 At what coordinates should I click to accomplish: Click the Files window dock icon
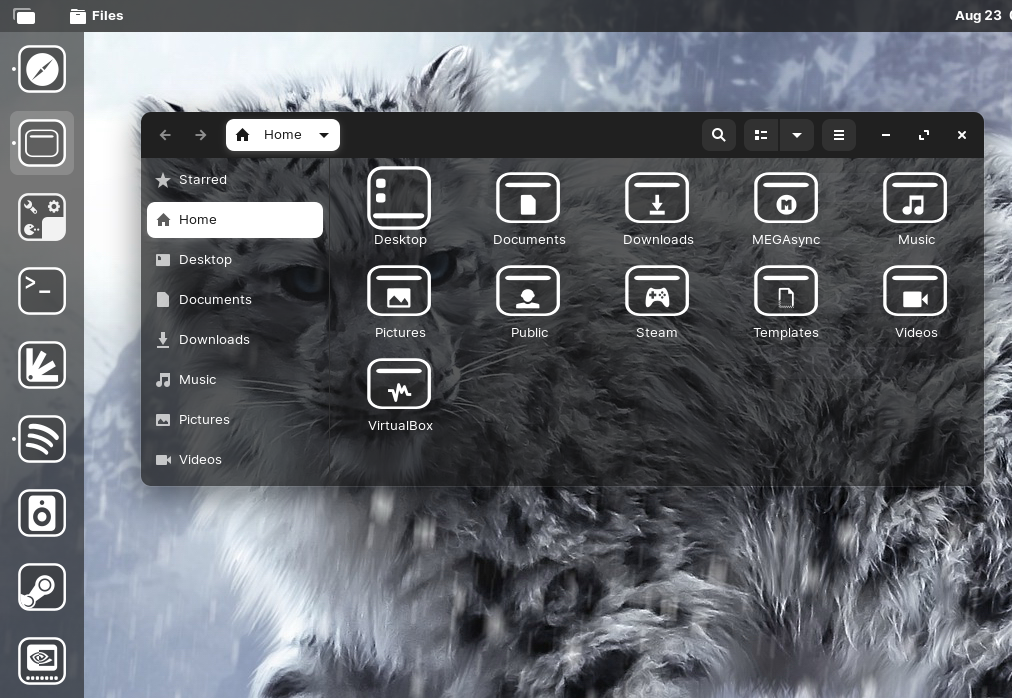(x=42, y=143)
